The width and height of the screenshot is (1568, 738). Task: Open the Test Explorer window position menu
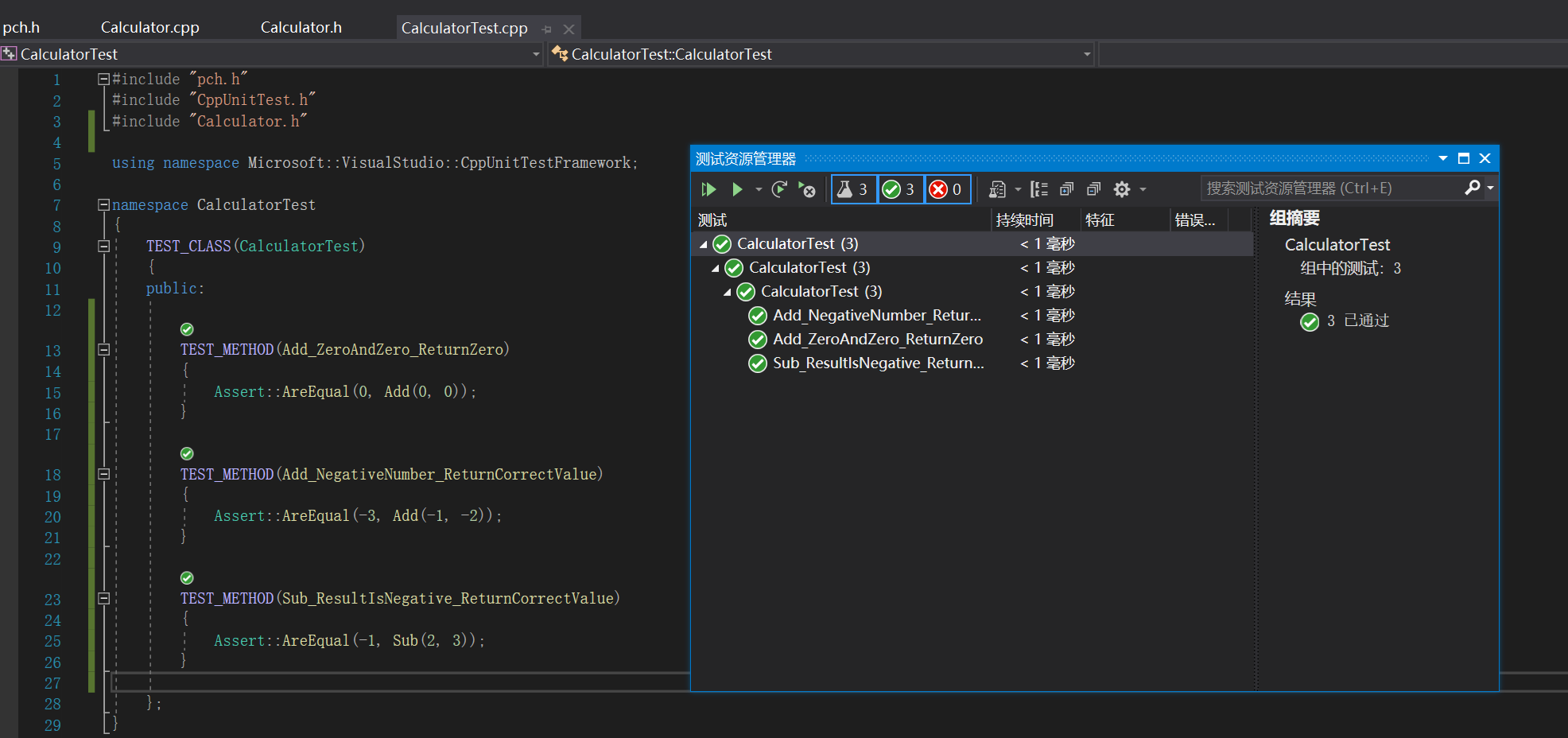(1443, 158)
